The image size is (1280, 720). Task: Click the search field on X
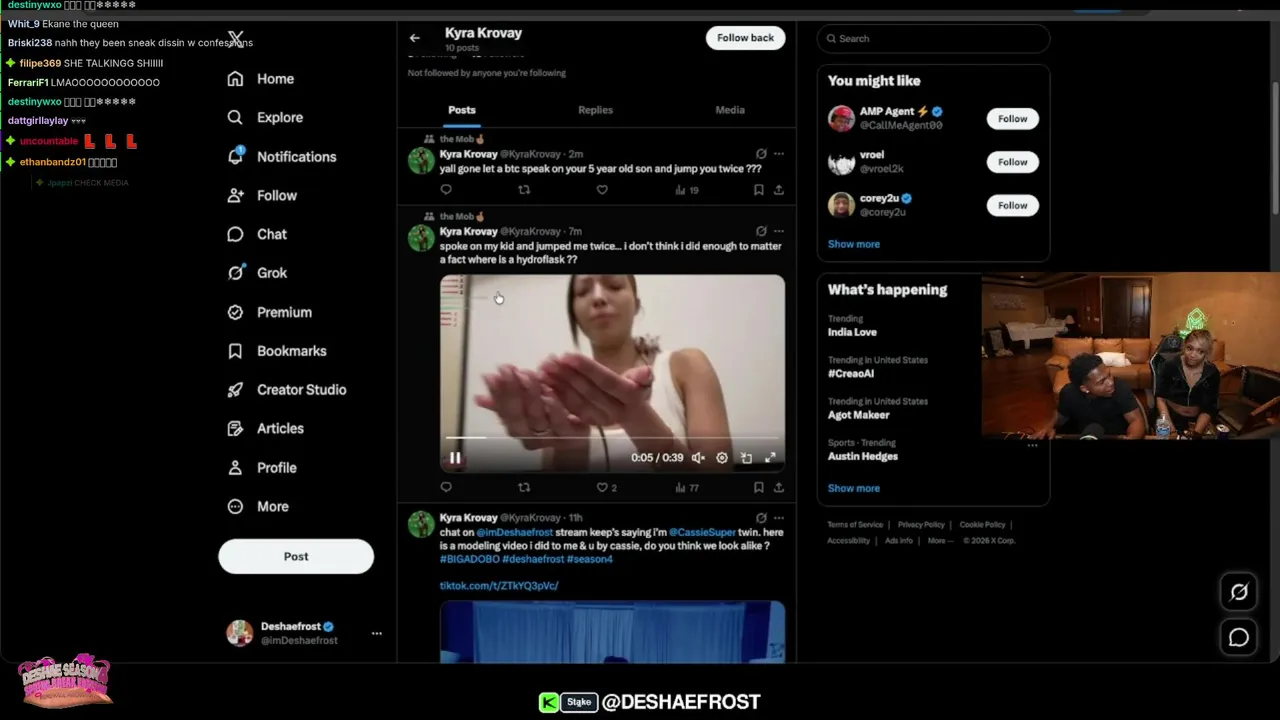[933, 38]
